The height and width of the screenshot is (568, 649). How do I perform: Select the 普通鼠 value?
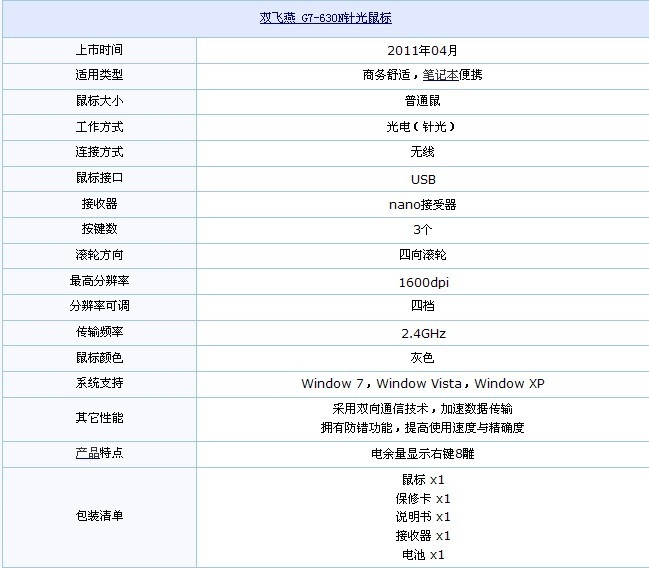click(422, 101)
